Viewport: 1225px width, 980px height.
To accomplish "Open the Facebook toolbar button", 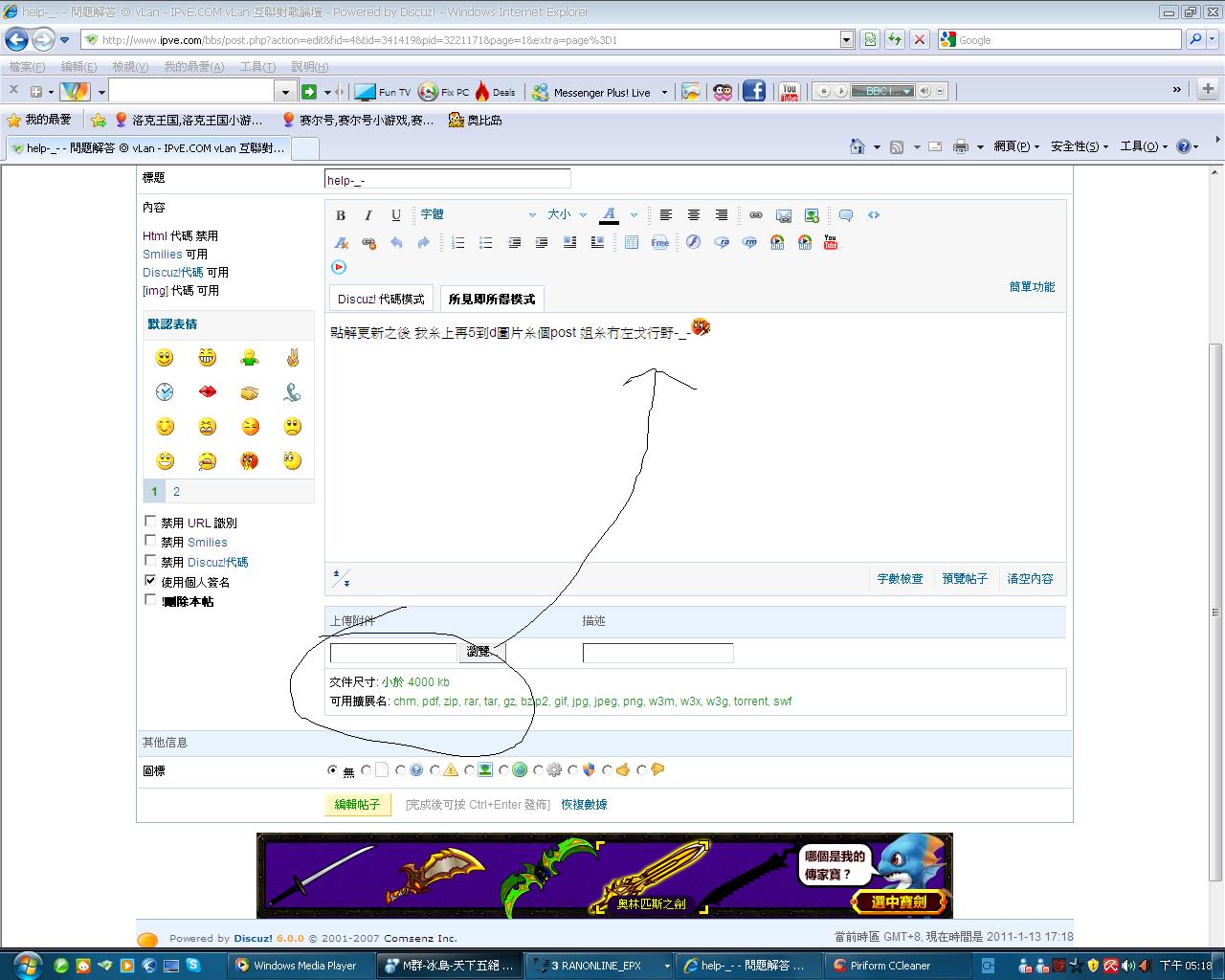I will point(754,92).
